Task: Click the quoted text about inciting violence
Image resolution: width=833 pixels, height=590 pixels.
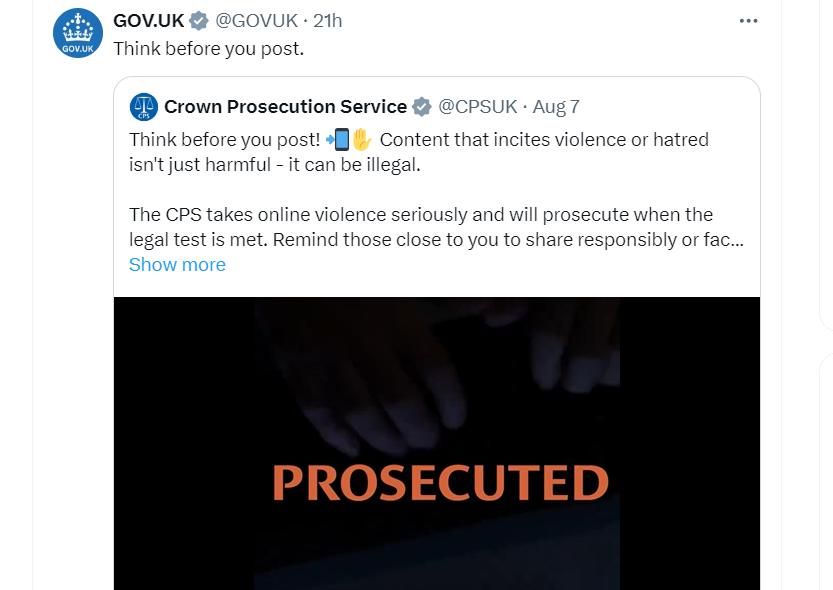Action: tap(419, 152)
